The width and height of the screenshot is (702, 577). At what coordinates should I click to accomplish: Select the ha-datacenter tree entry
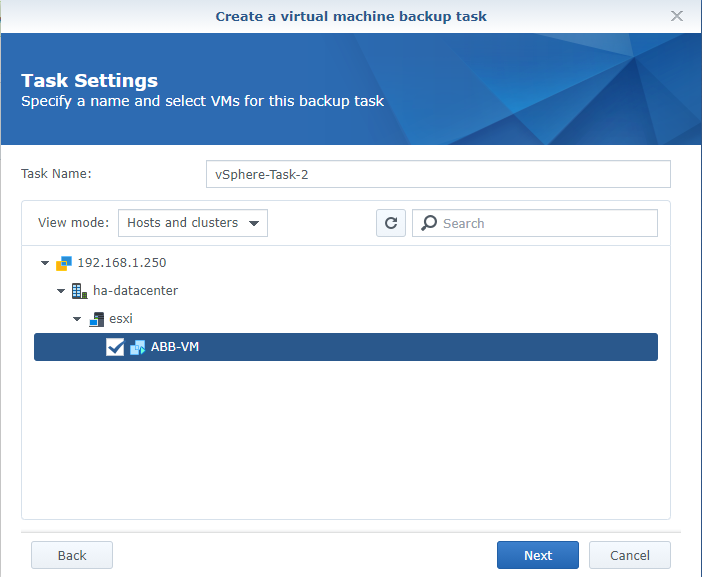(x=135, y=291)
